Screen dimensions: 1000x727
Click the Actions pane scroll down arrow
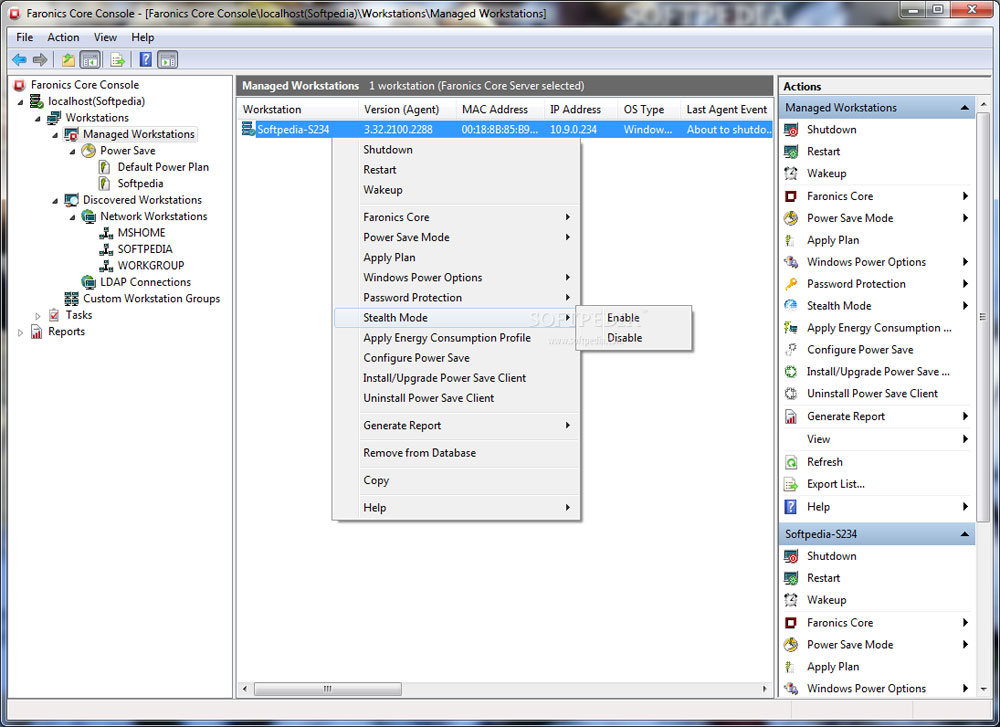[x=983, y=689]
